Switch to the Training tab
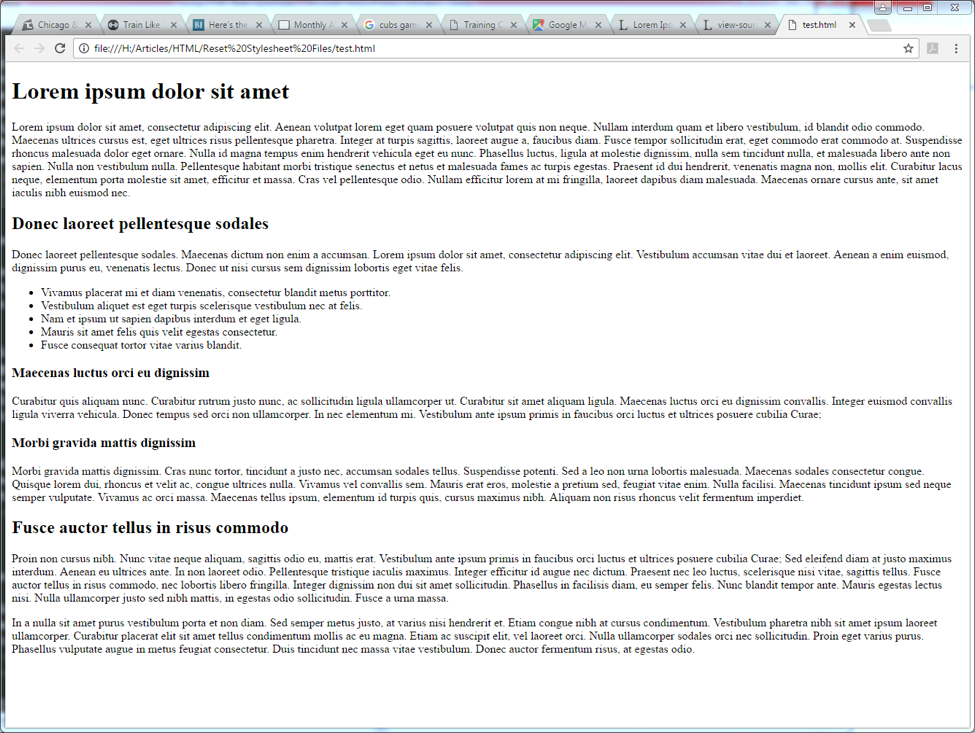The width and height of the screenshot is (975, 733). click(x=481, y=25)
